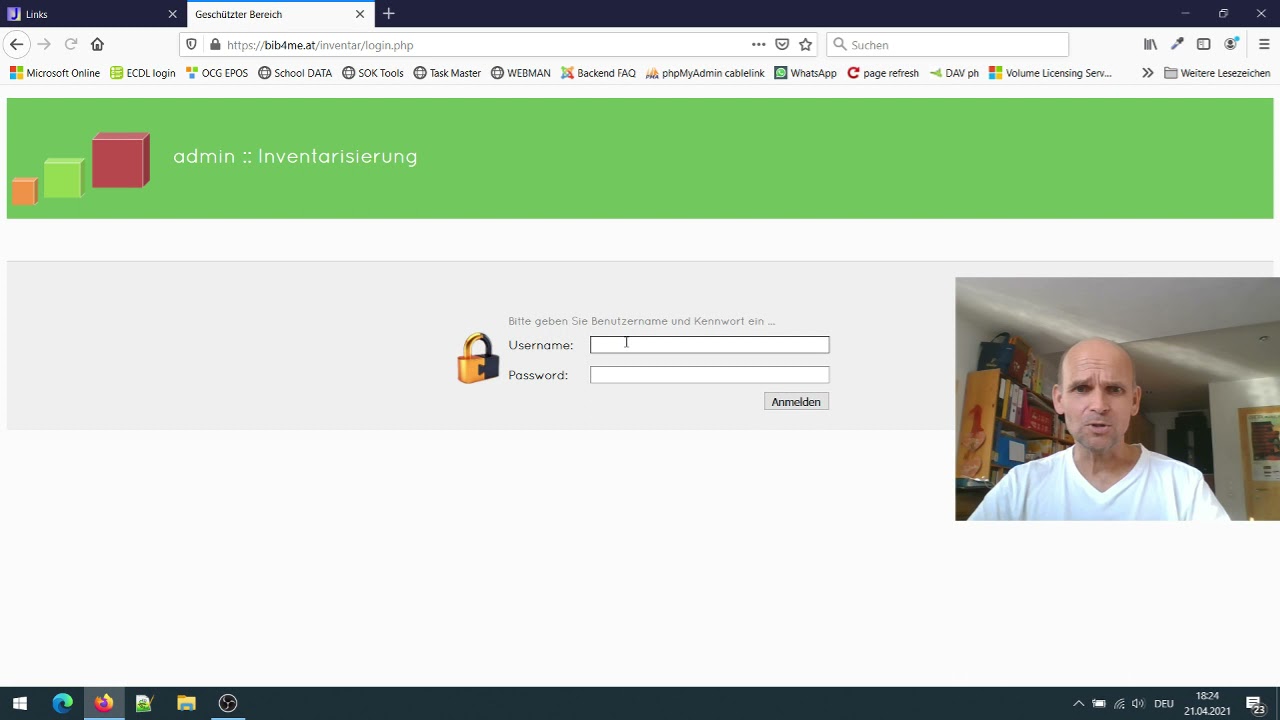This screenshot has width=1280, height=720.
Task: Open the notification center icon
Action: click(1254, 704)
